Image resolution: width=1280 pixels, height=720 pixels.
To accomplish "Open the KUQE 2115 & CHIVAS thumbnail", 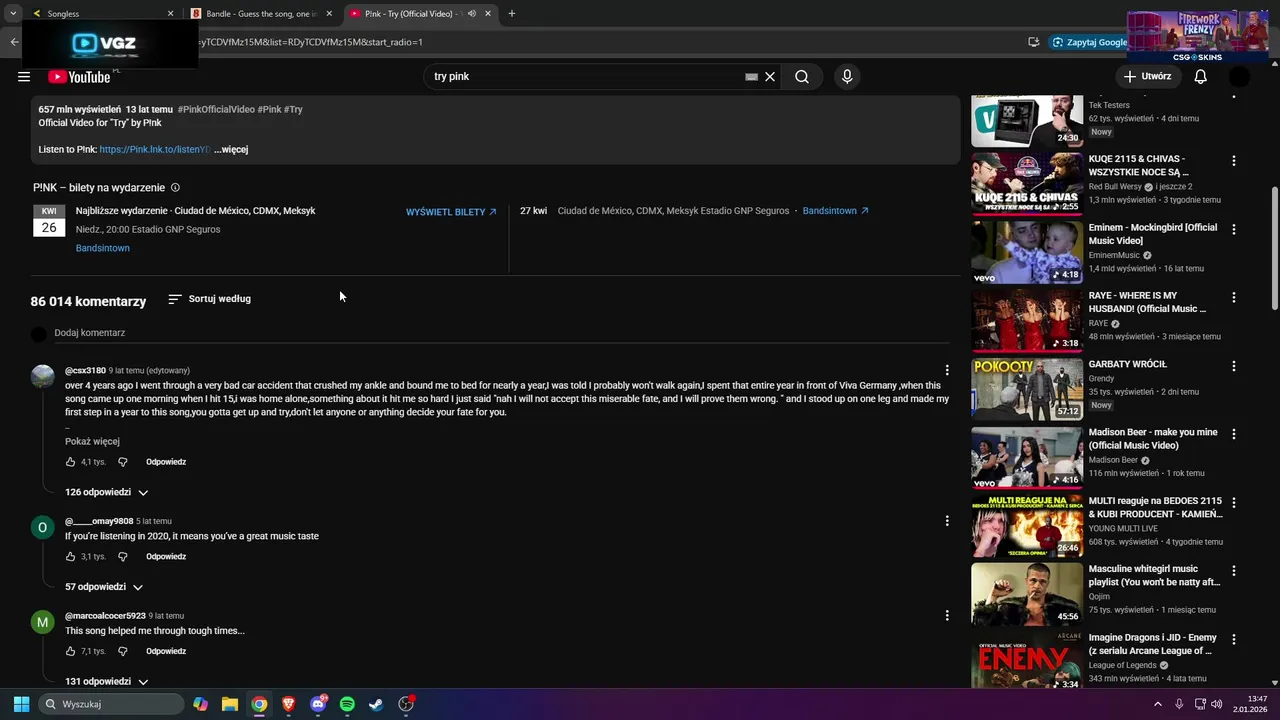I will pyautogui.click(x=1027, y=184).
